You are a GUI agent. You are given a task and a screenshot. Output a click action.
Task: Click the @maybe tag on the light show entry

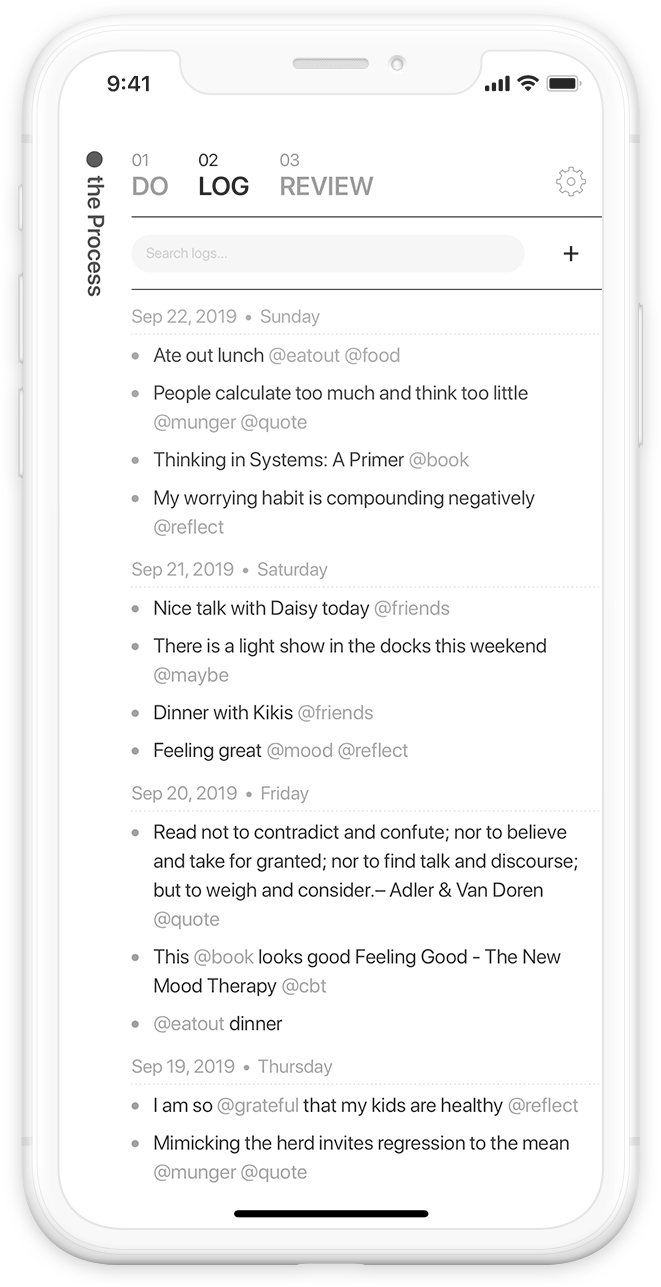190,674
